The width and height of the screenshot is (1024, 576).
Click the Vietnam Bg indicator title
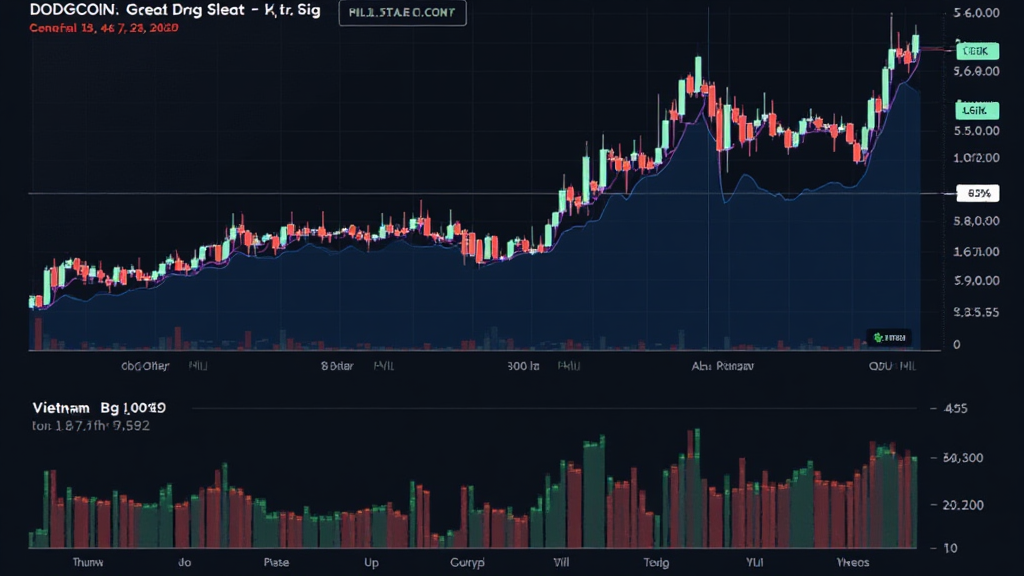pos(98,408)
